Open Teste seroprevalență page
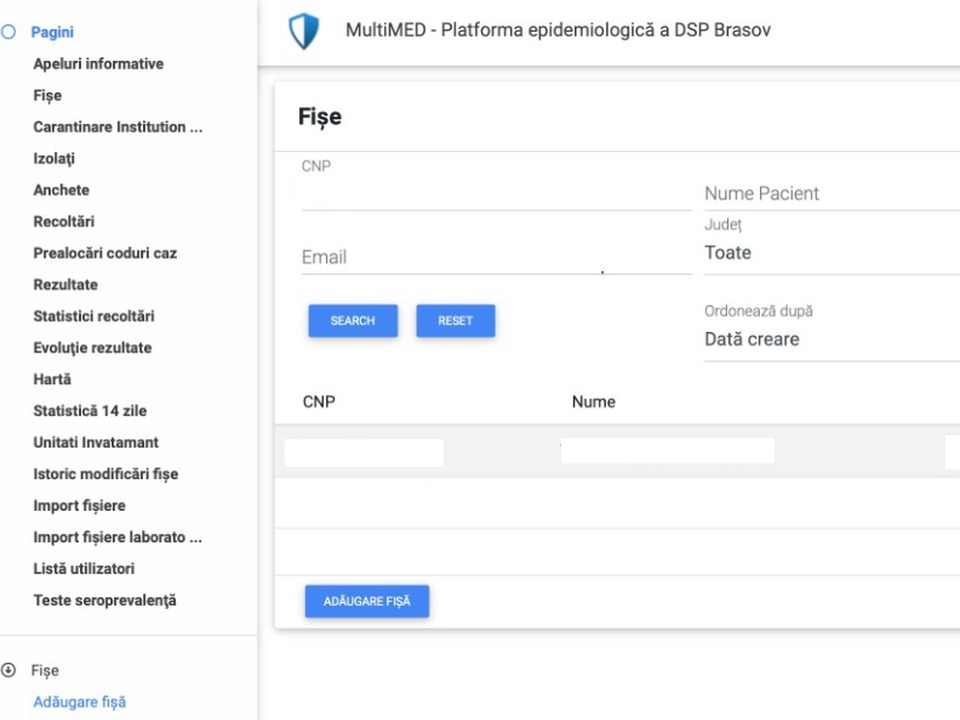 105,600
